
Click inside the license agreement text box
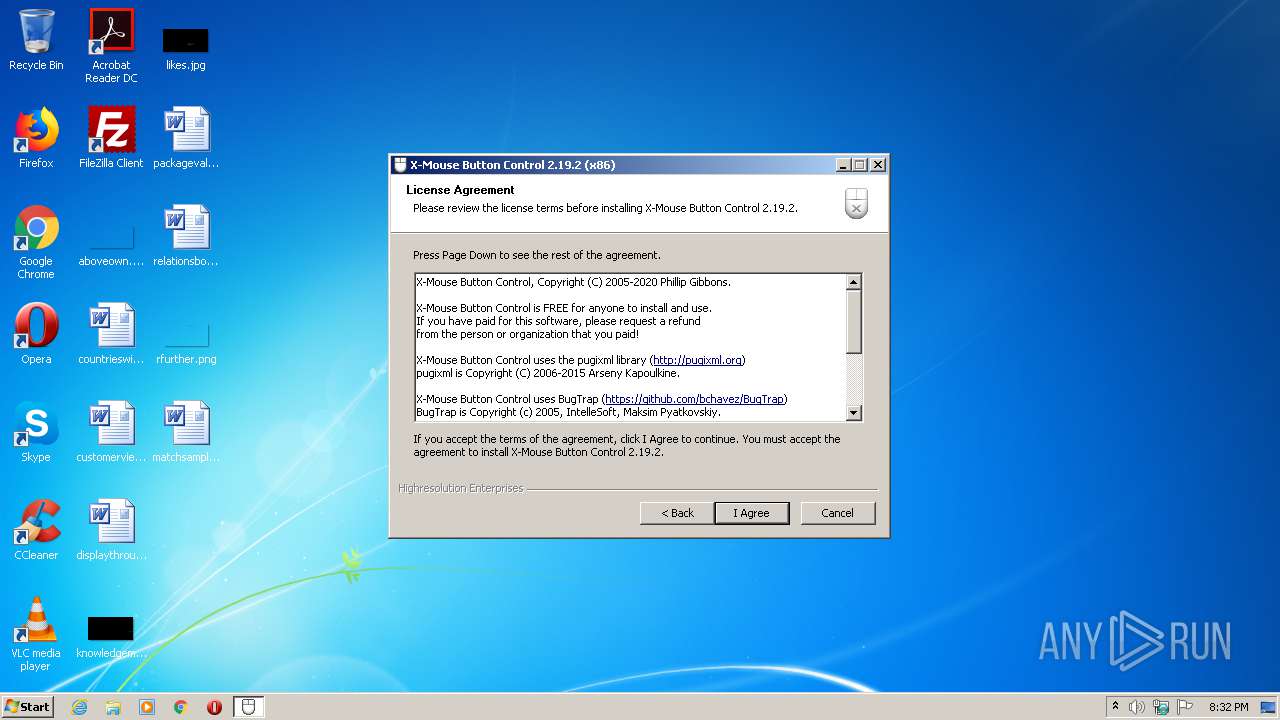pos(630,347)
